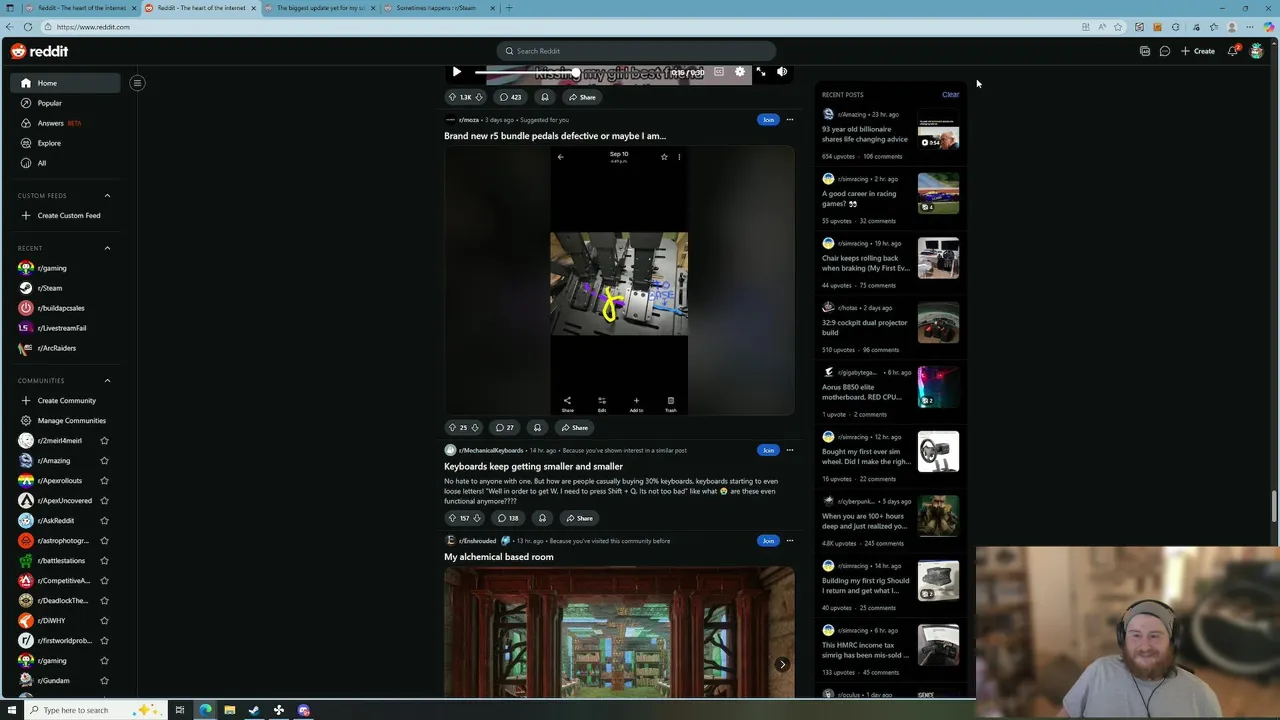Open the 138 comments on the keyboards post
This screenshot has width=1280, height=720.
point(509,518)
